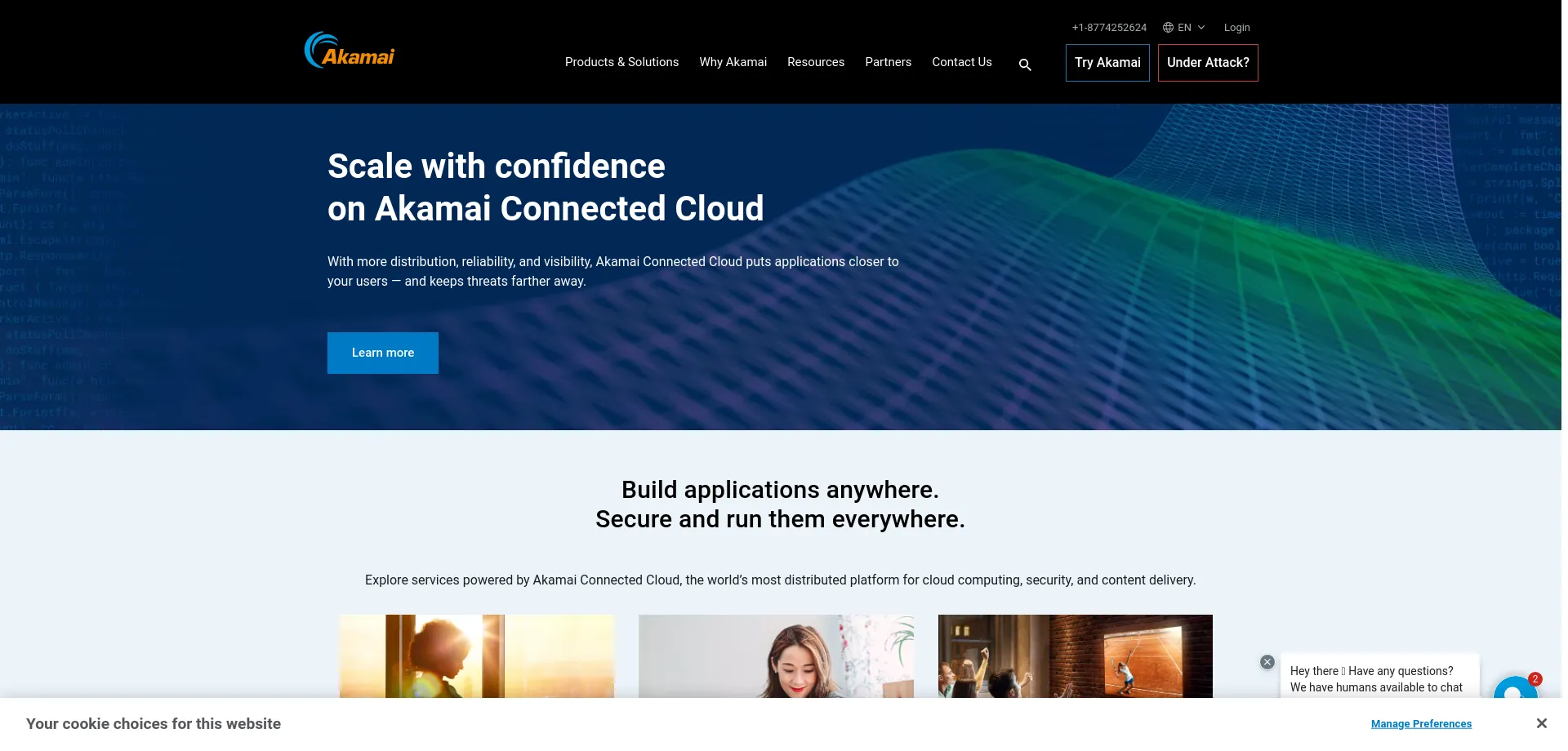Click Learn more in hero banner
The height and width of the screenshot is (751, 1568).
point(382,353)
